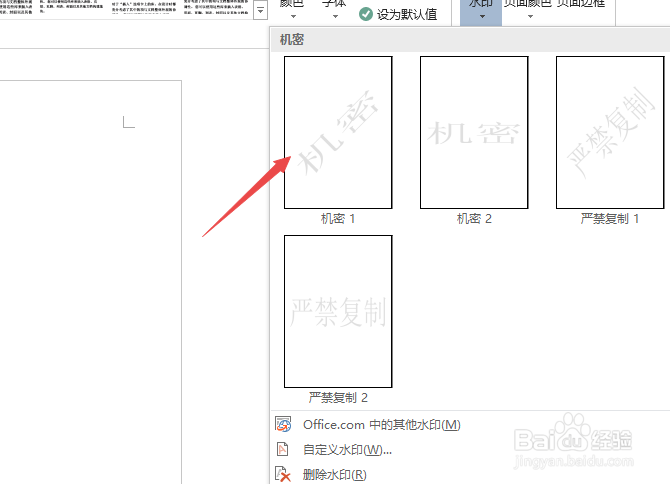Choose the 严禁复制 1 watermark thumbnail

(x=610, y=132)
